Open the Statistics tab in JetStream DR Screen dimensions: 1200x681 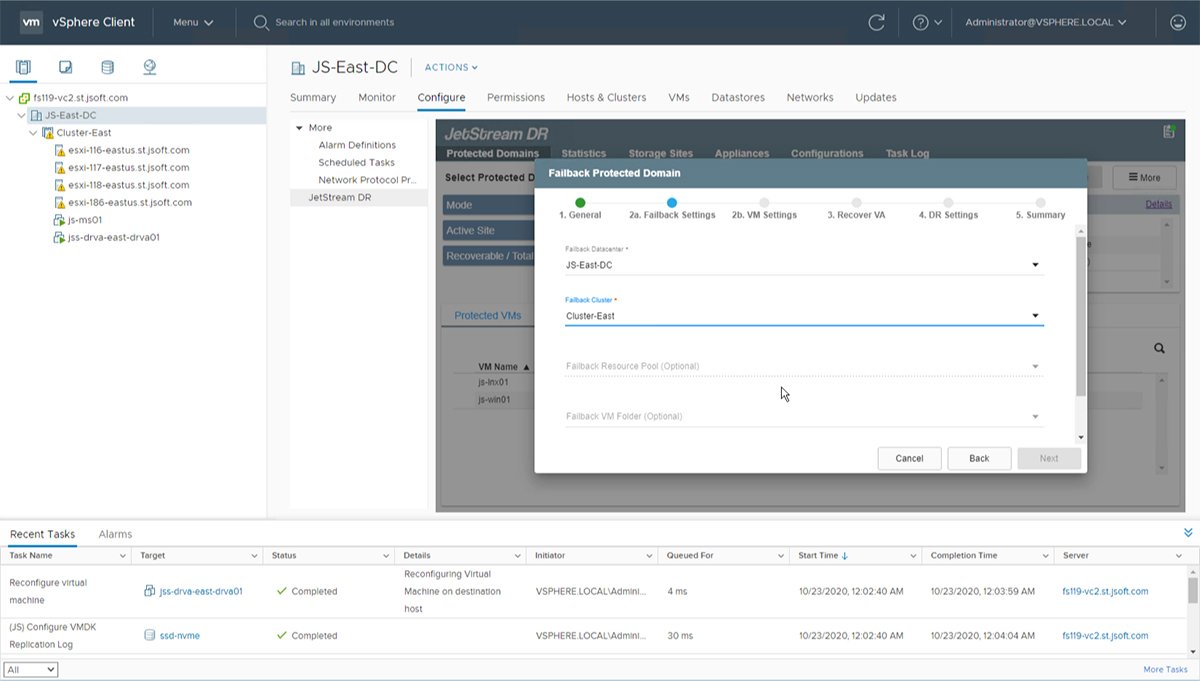[583, 153]
